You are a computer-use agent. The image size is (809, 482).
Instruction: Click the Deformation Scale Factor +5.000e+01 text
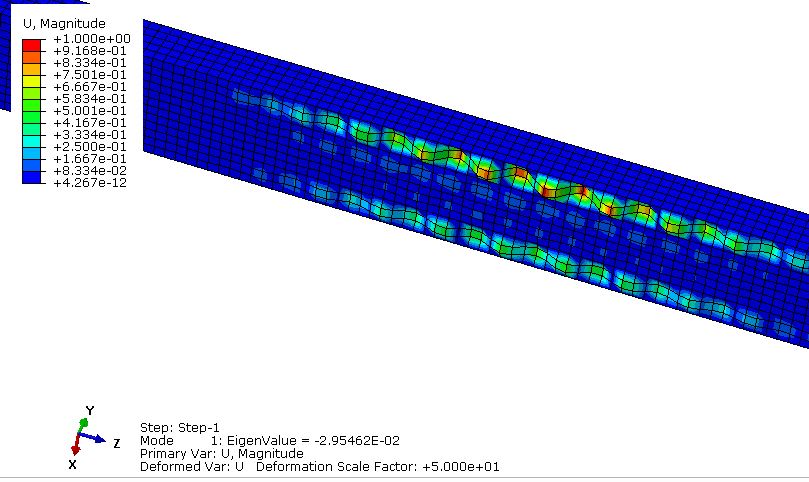point(378,467)
